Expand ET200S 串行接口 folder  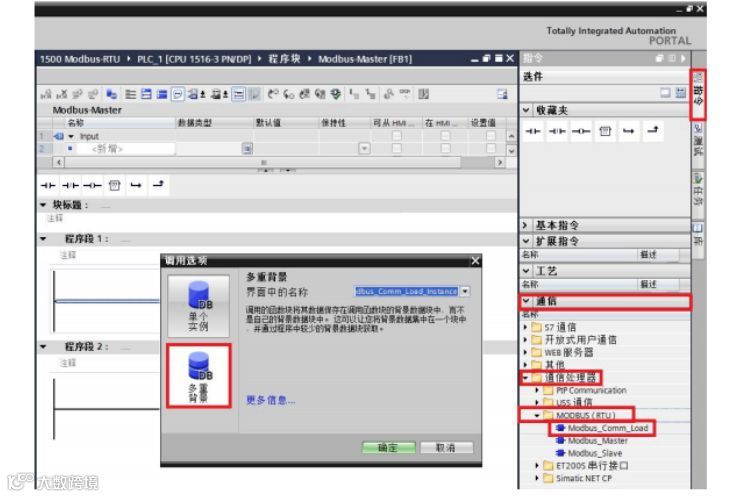[x=537, y=466]
